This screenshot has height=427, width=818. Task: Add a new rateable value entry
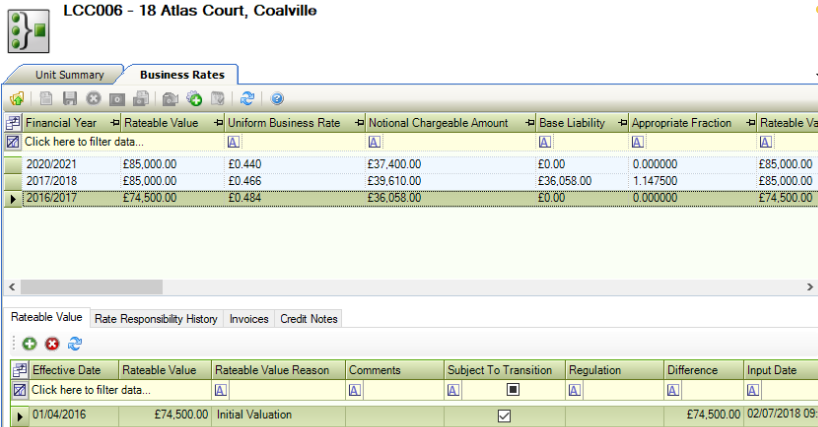point(30,344)
